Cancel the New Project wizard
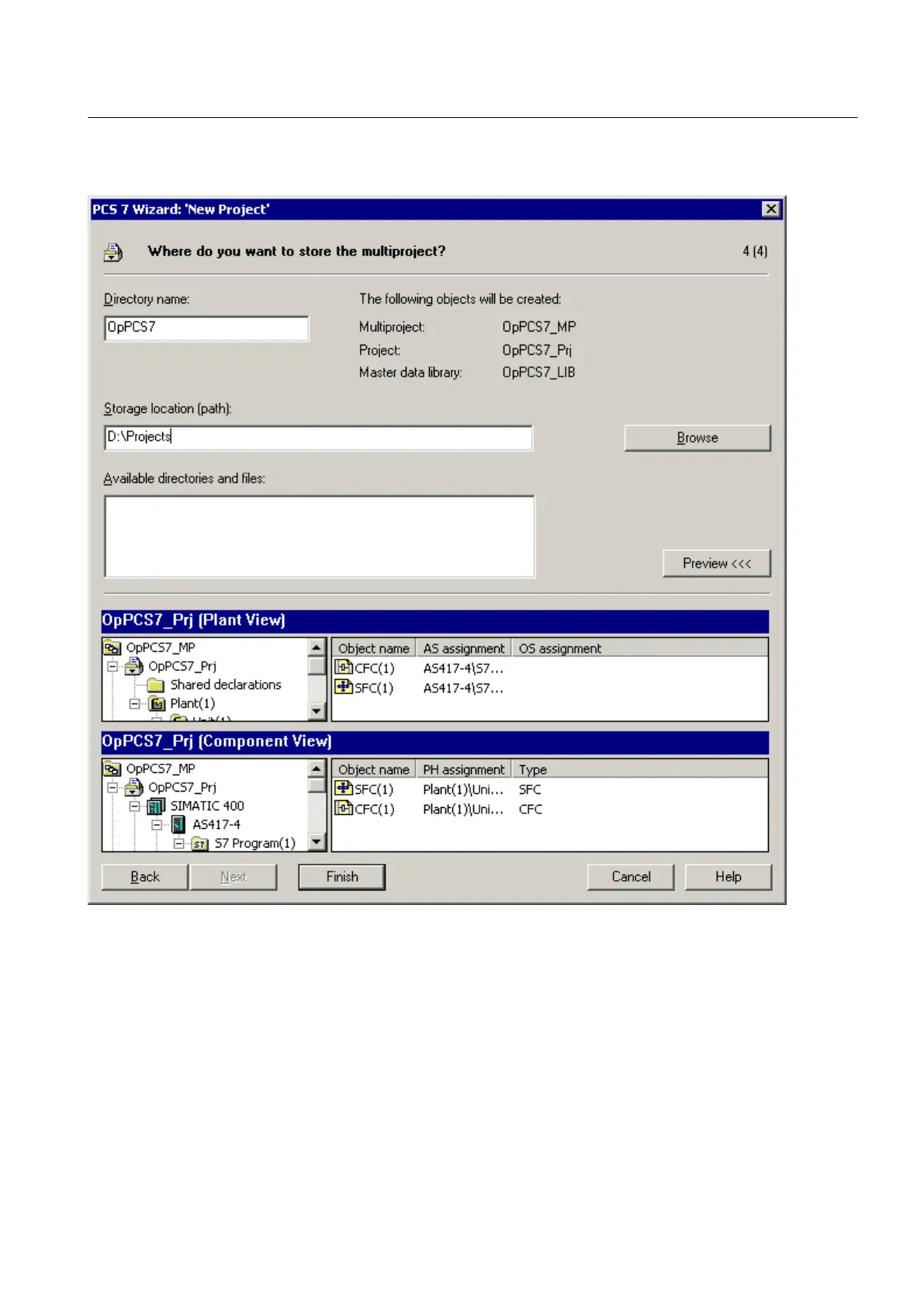The image size is (924, 1307). 631,877
